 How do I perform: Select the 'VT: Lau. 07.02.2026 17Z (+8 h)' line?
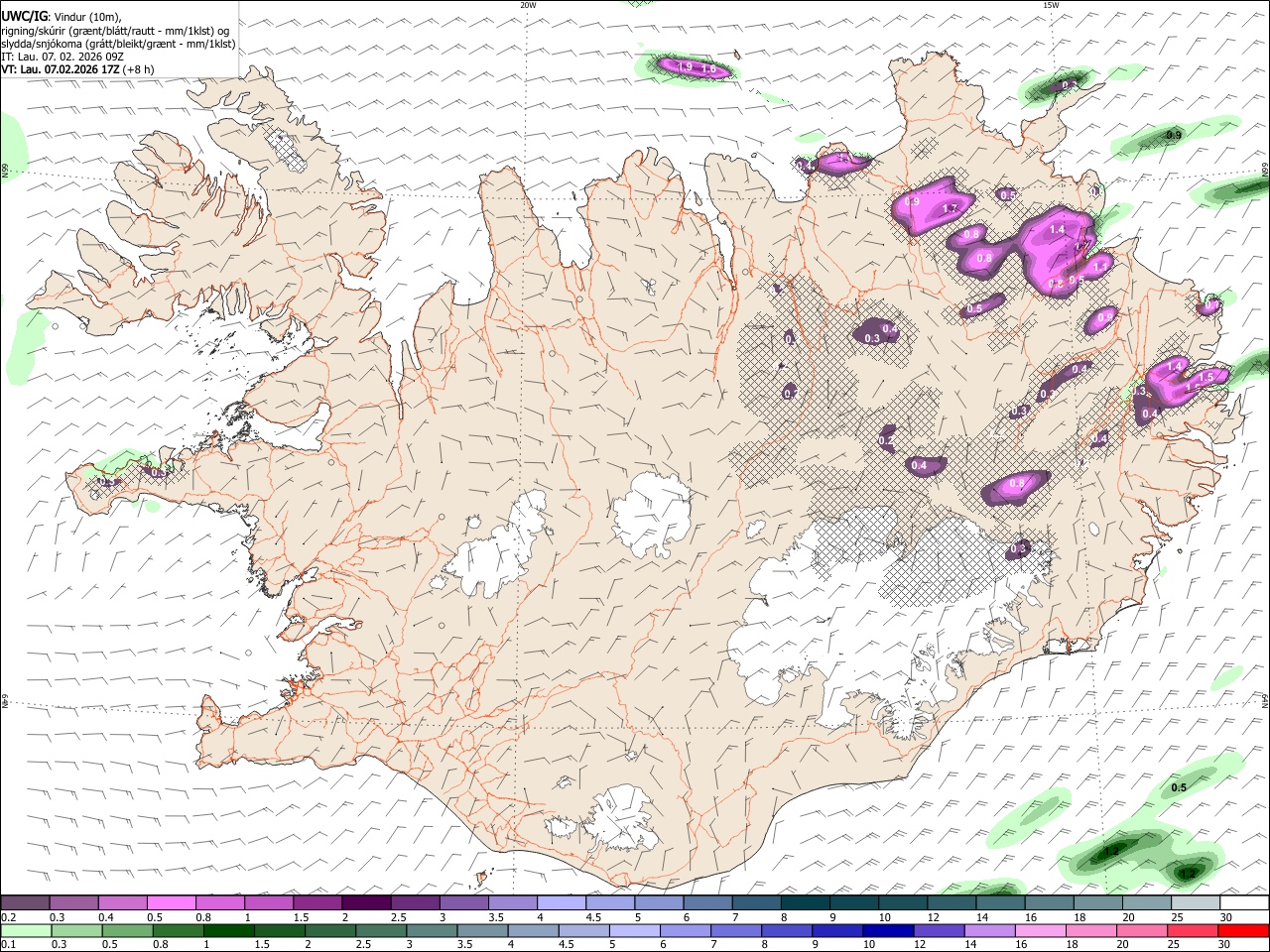click(x=77, y=69)
